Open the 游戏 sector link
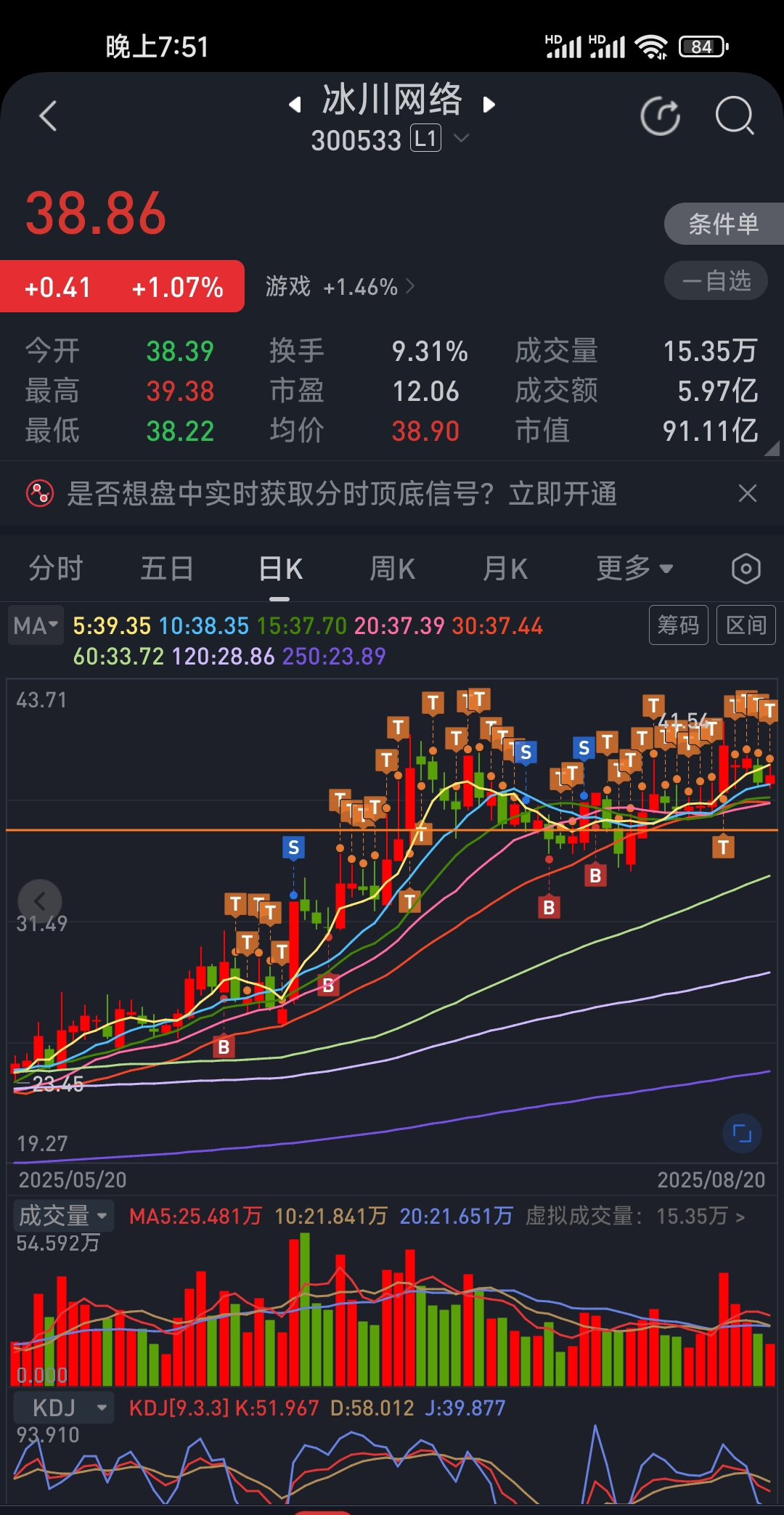The image size is (784, 1515). (340, 287)
